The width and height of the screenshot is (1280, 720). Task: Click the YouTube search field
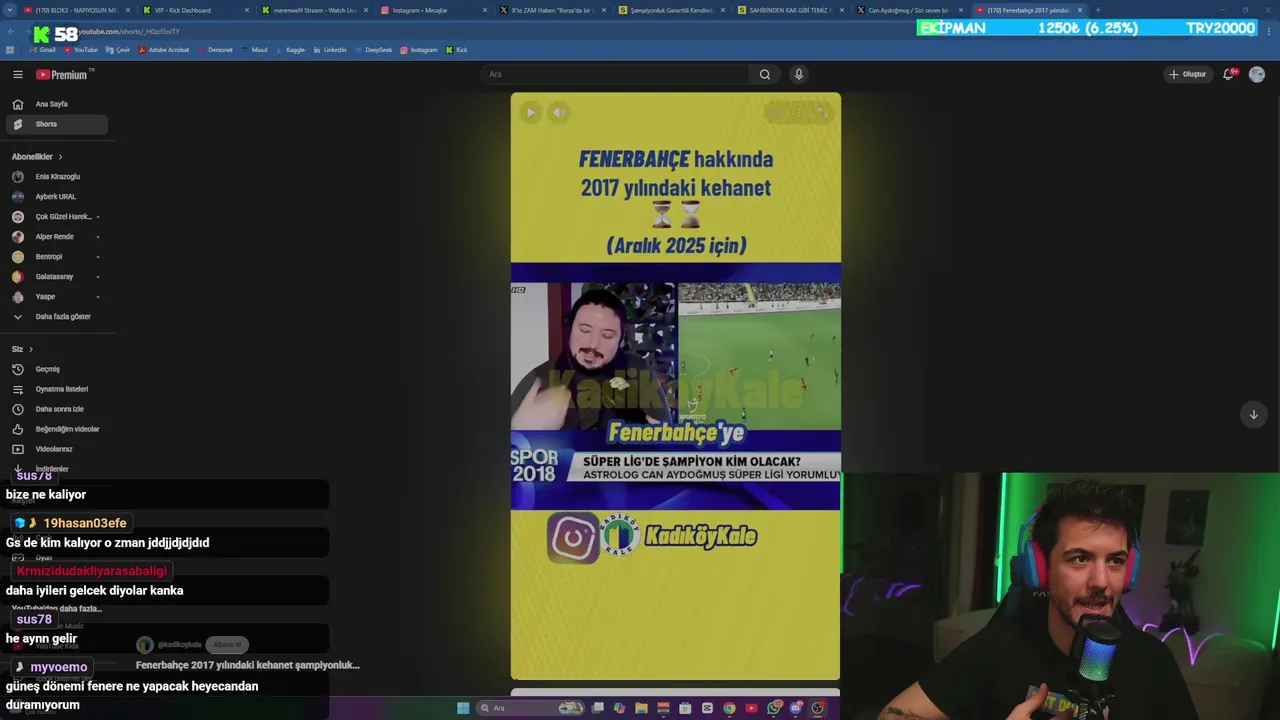pos(614,74)
